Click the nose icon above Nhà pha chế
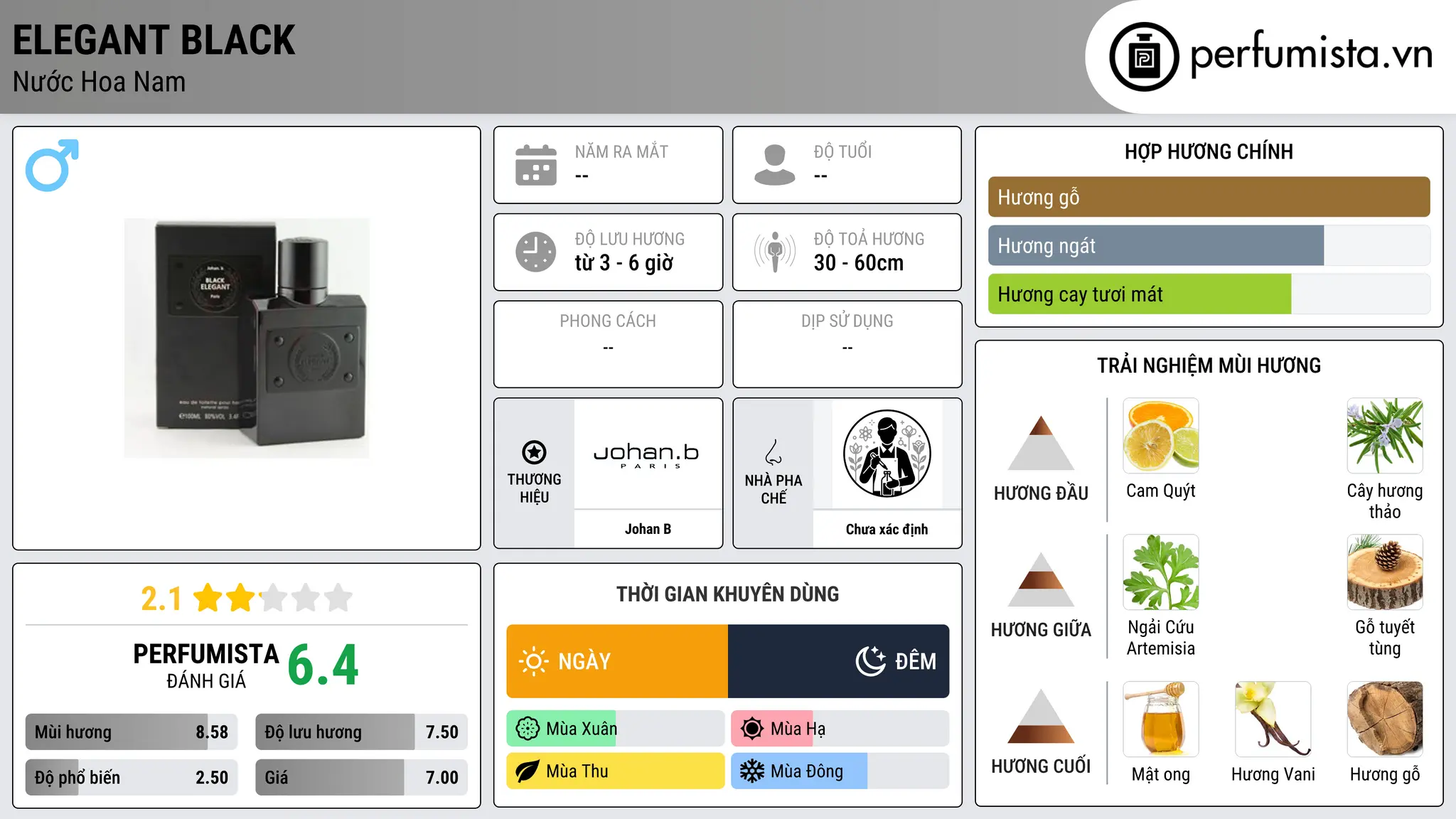The image size is (1456, 819). pos(773,452)
